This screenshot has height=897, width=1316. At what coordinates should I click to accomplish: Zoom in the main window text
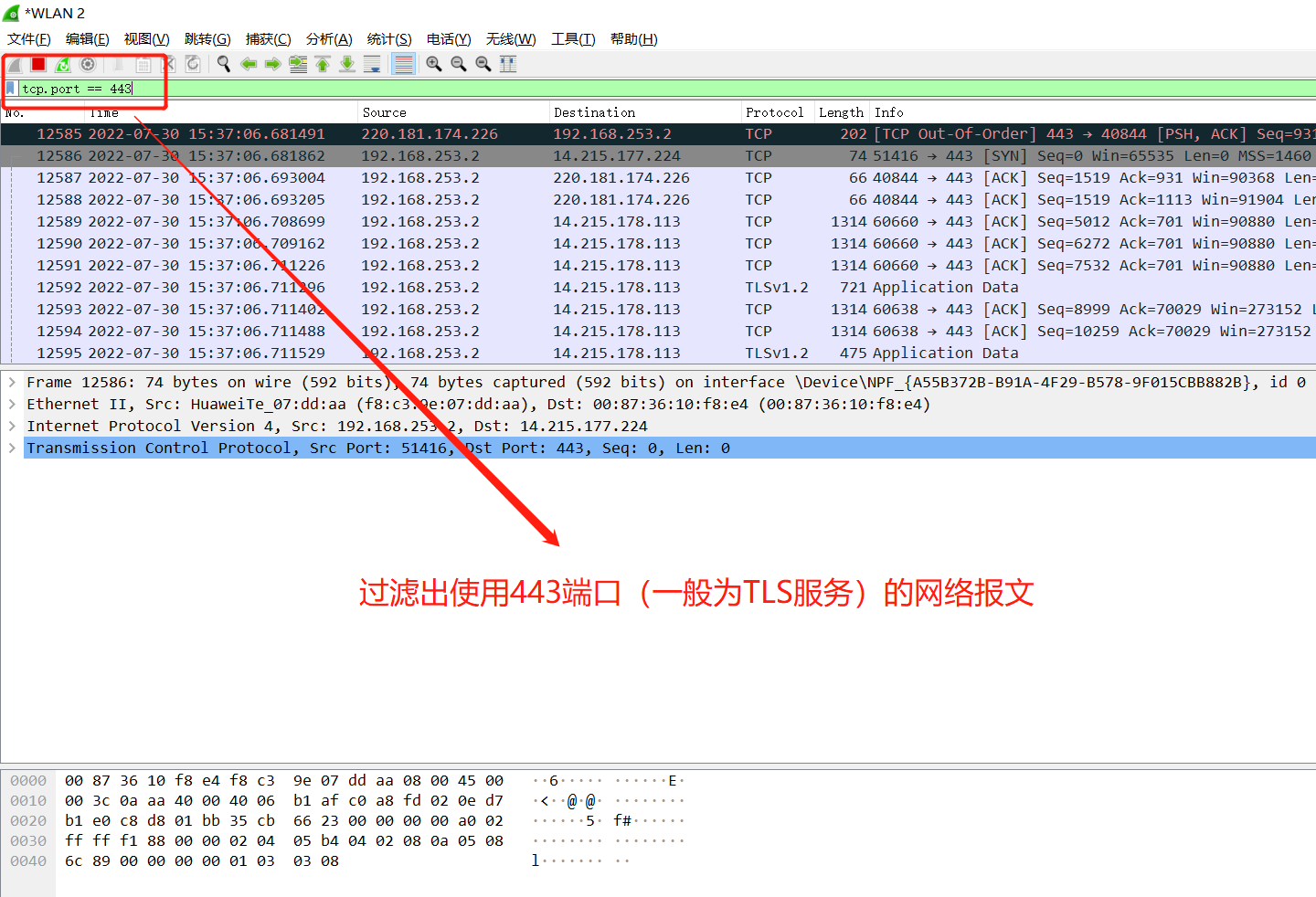coord(434,64)
